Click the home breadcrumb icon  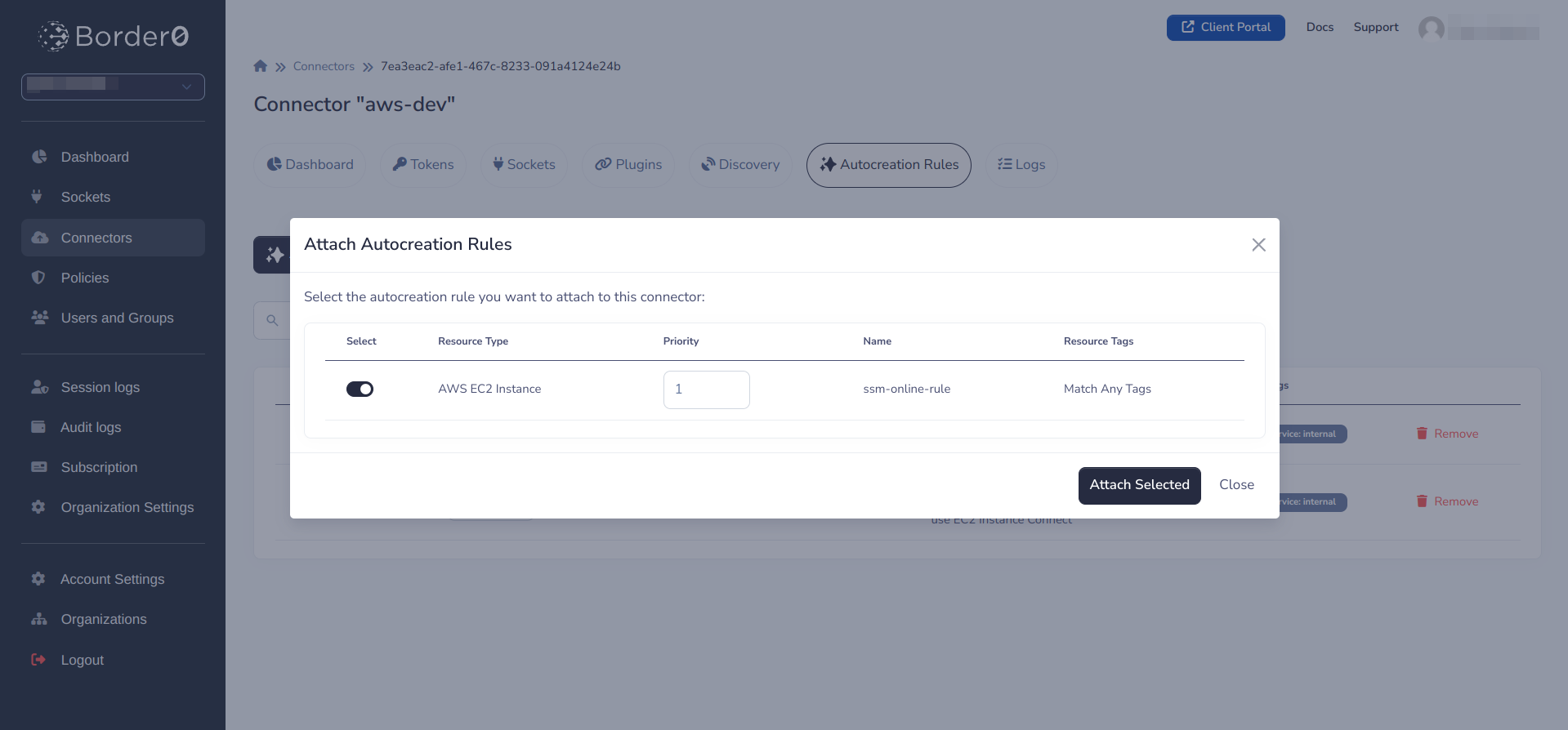[261, 66]
